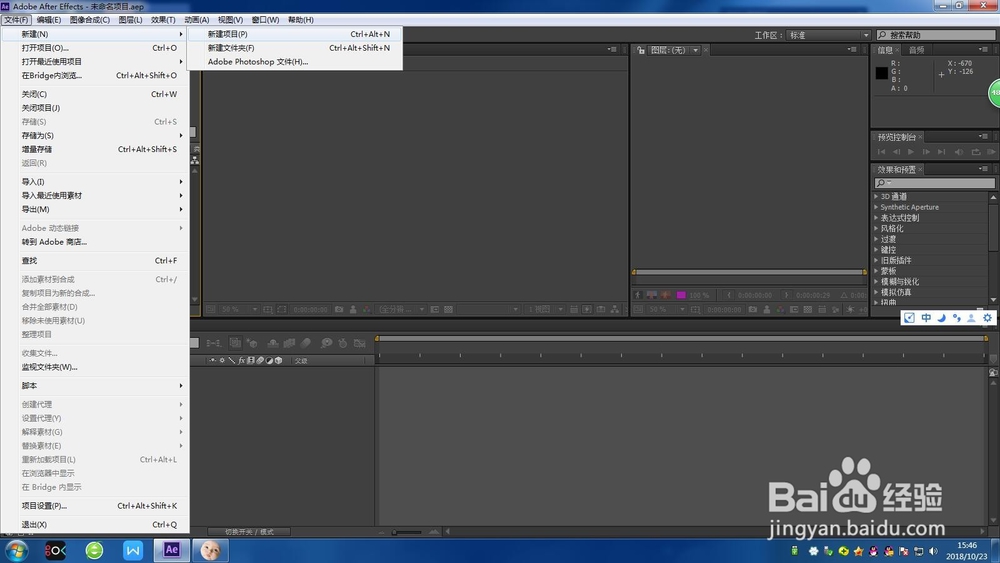Open the 效果和预置 panel options menu
This screenshot has width=1000, height=563.
[x=983, y=169]
